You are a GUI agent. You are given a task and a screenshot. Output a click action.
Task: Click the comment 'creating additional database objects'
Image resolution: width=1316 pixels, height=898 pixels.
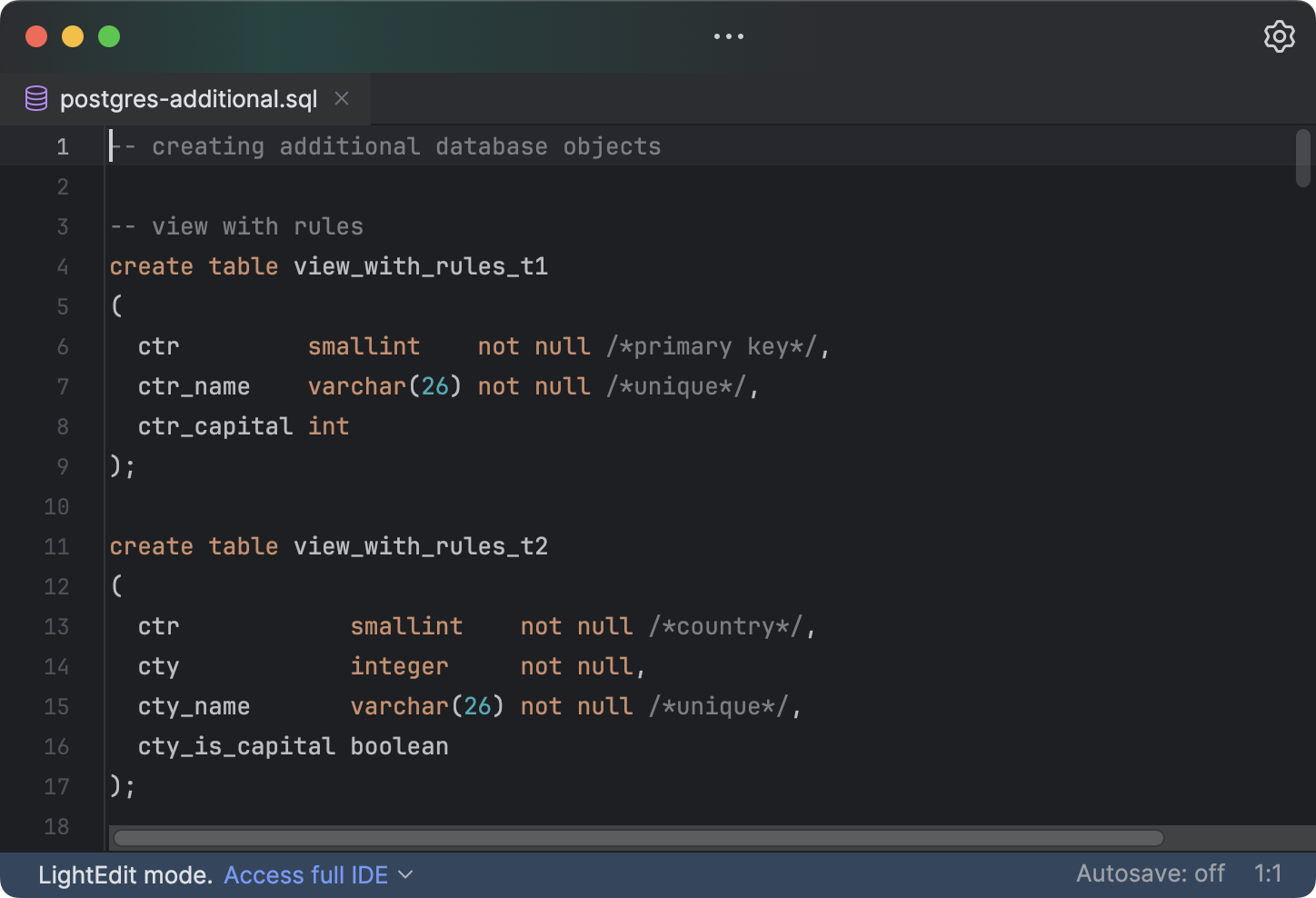coord(406,146)
